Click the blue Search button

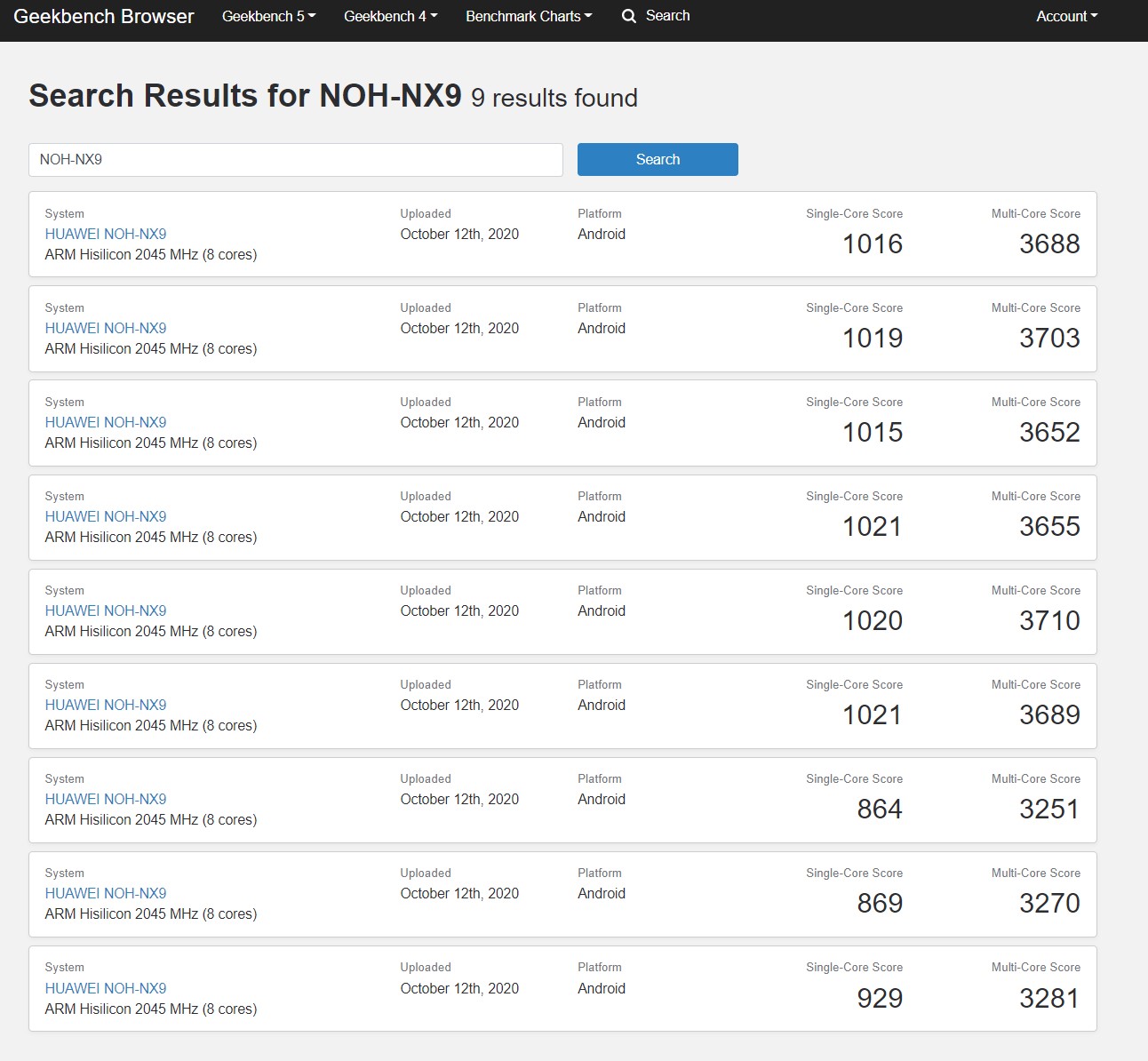658,159
